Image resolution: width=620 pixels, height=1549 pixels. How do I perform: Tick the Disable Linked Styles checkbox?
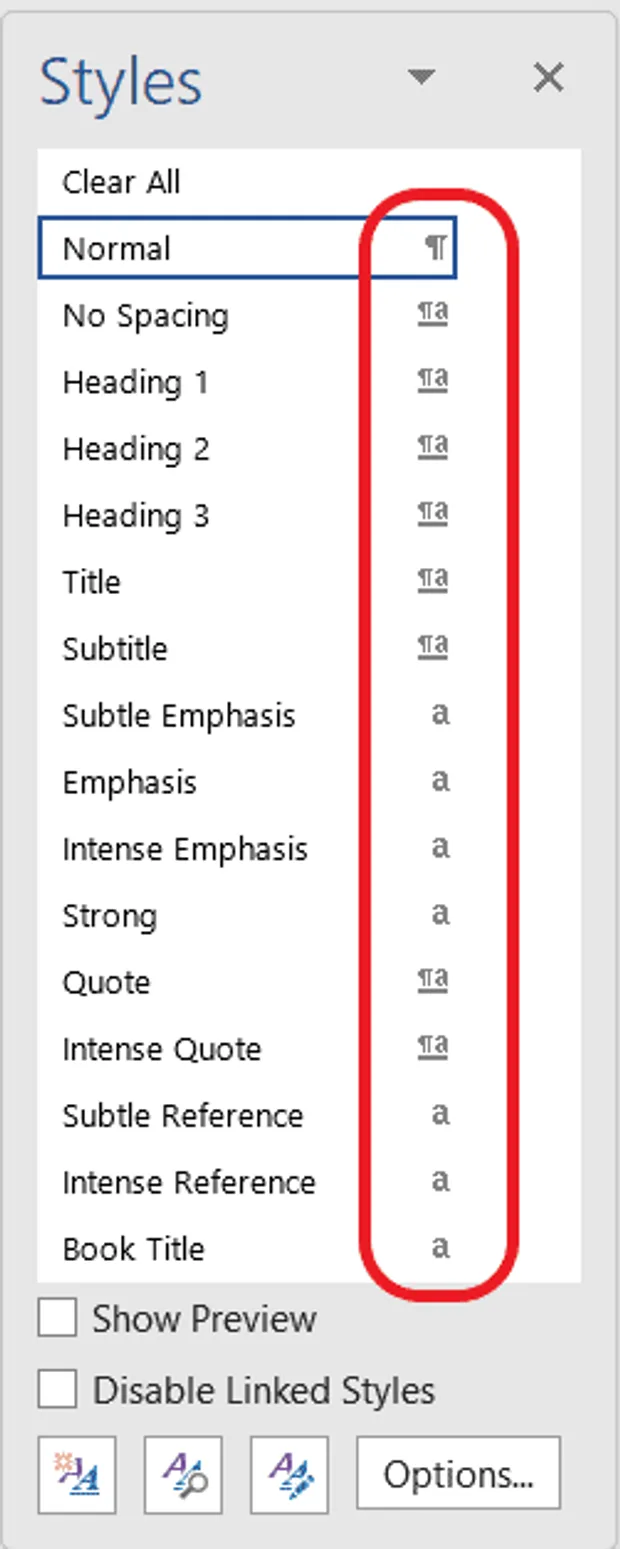pos(57,1390)
